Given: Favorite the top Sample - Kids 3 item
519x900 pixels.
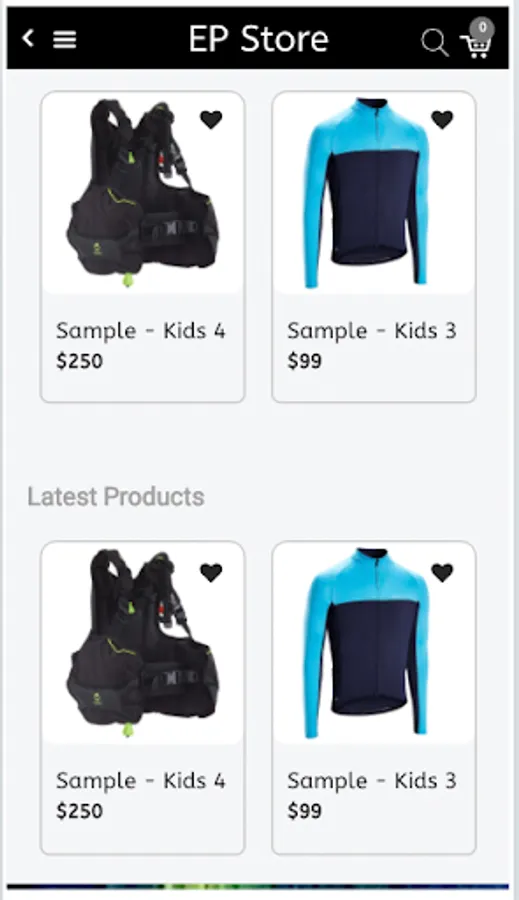Looking at the screenshot, I should 442,119.
